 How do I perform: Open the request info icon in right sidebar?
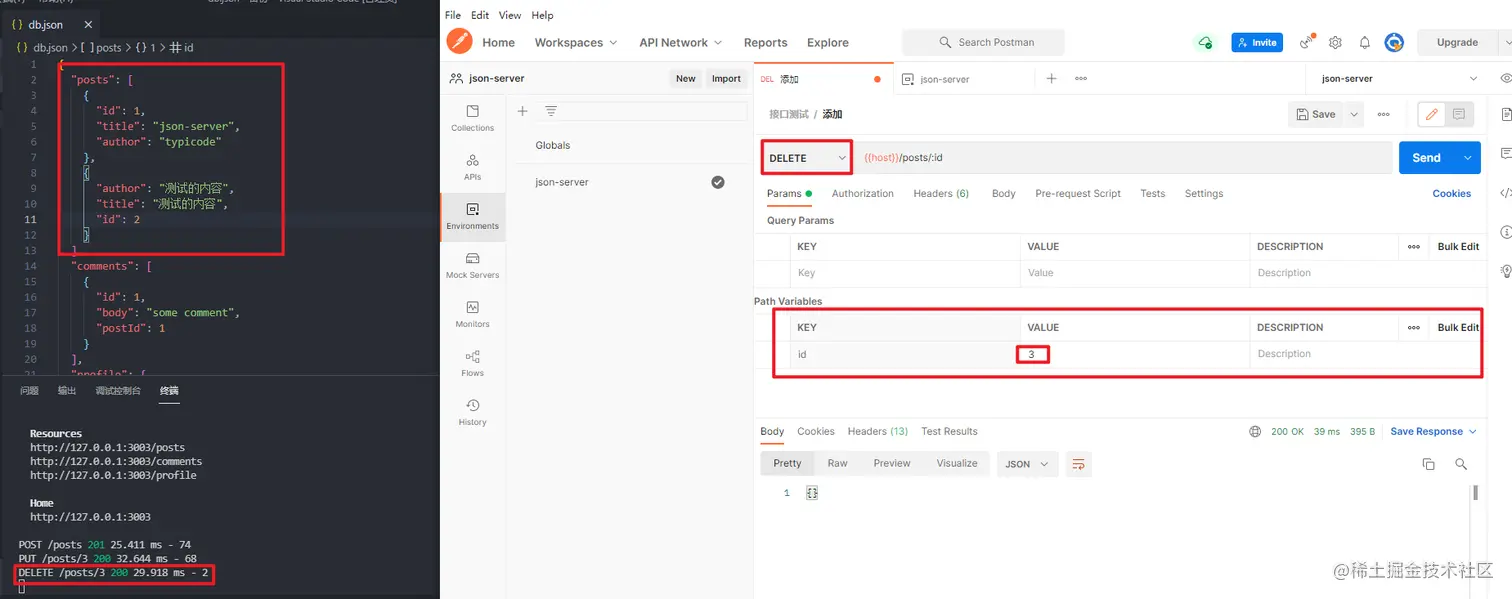point(1506,232)
